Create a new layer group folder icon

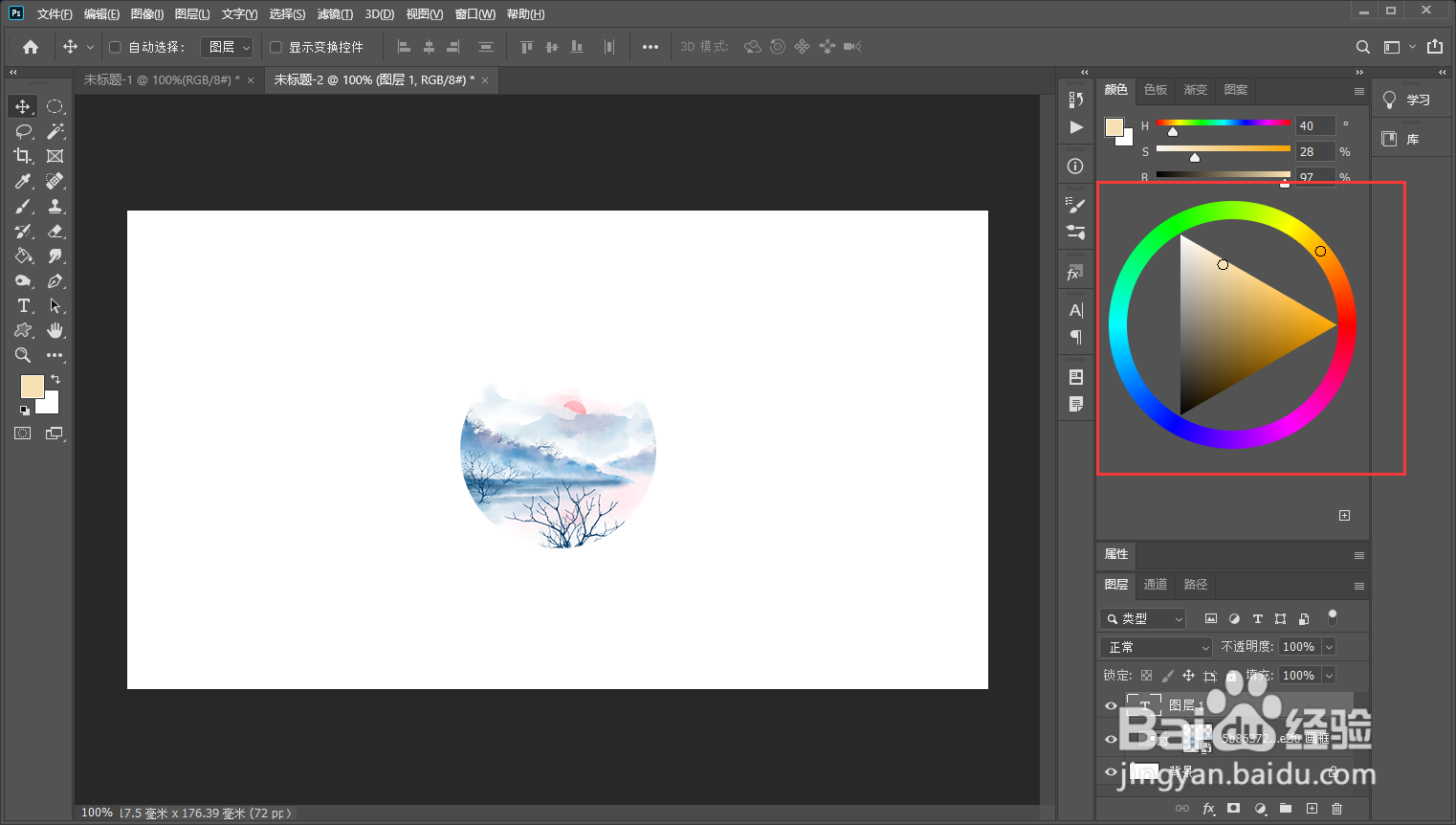(1286, 809)
